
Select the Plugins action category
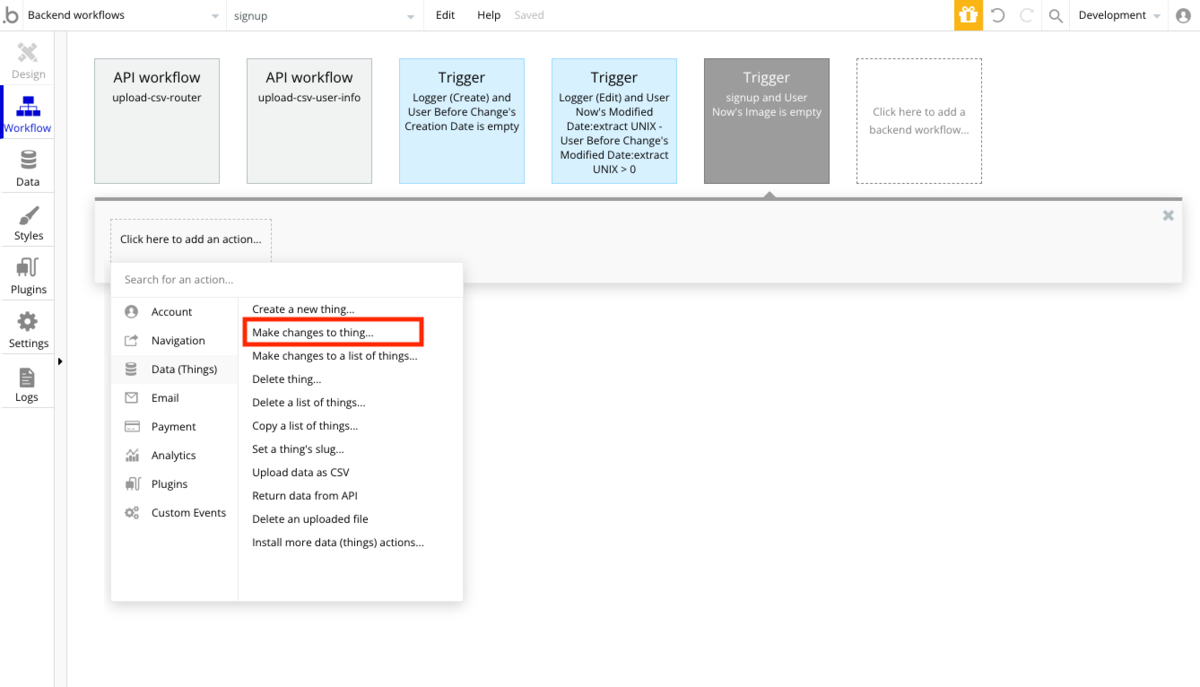click(x=174, y=484)
